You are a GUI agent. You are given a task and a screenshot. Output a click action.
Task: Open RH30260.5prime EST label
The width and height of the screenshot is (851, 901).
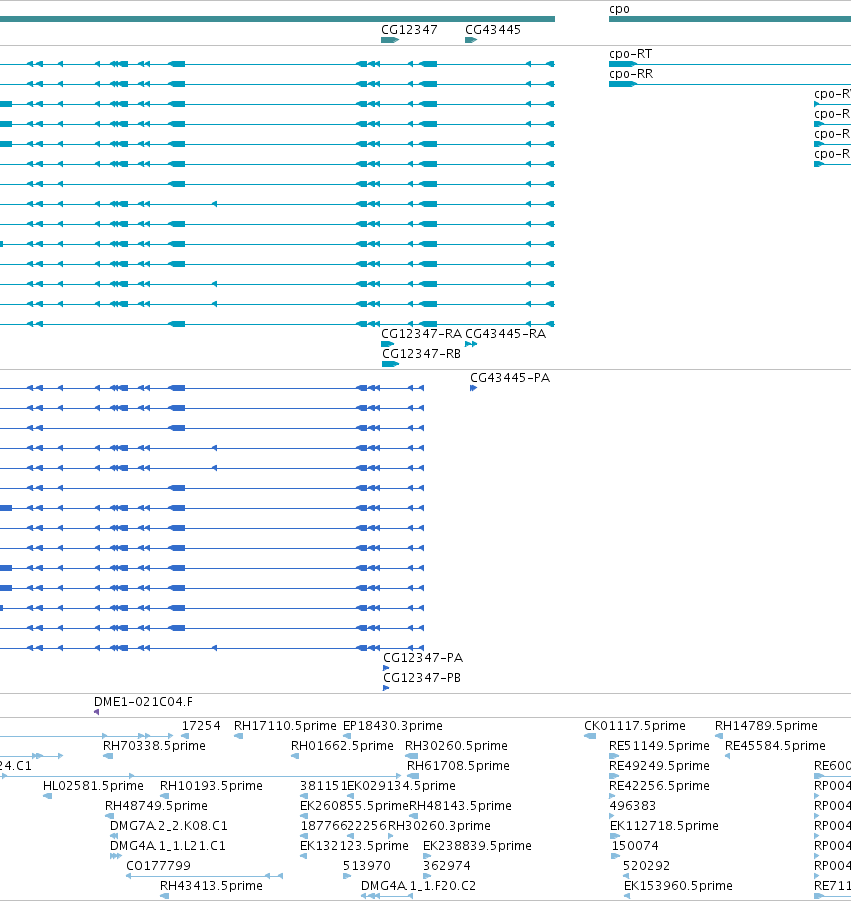[456, 746]
